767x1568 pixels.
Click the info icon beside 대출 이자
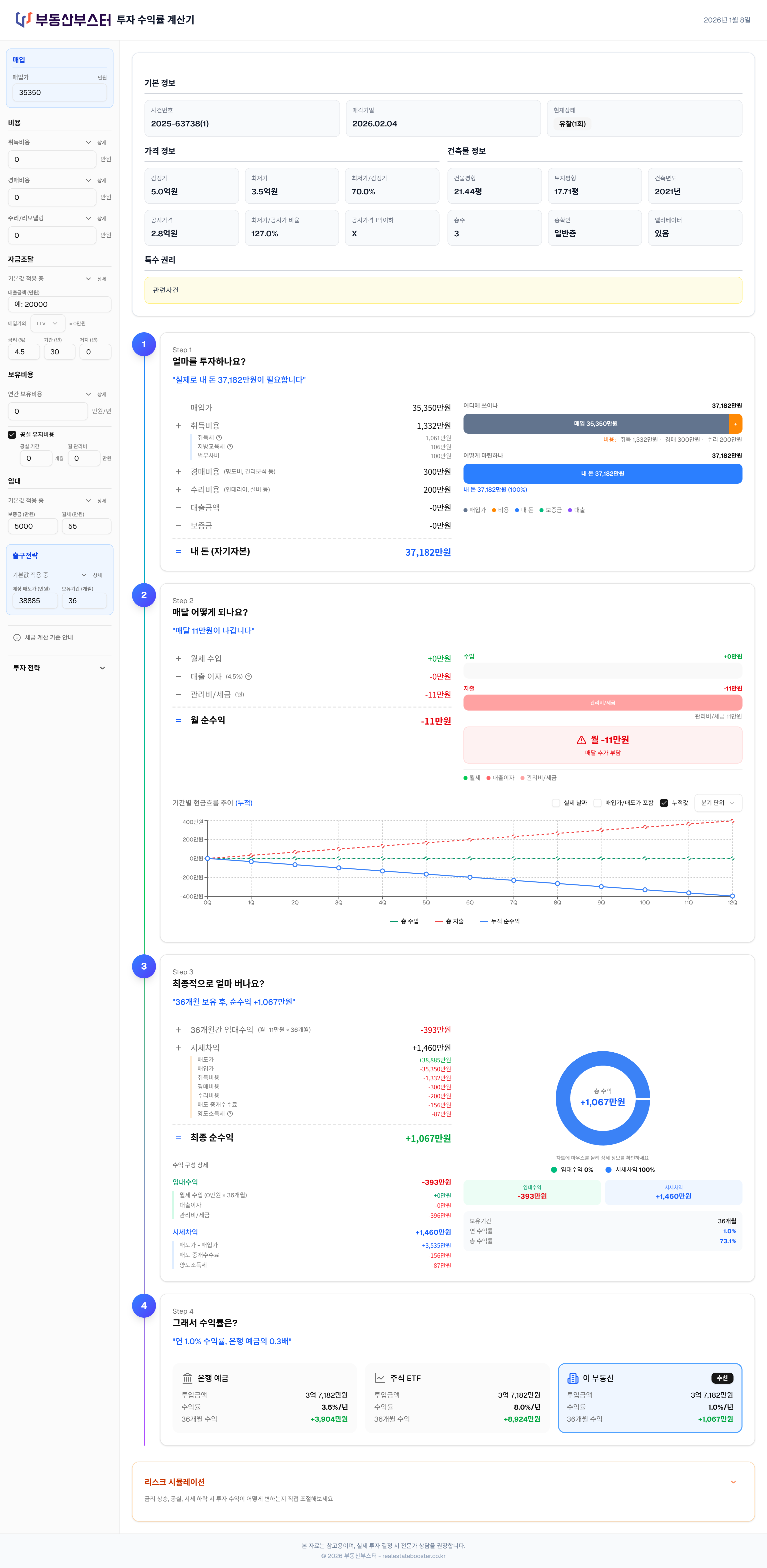tap(248, 676)
